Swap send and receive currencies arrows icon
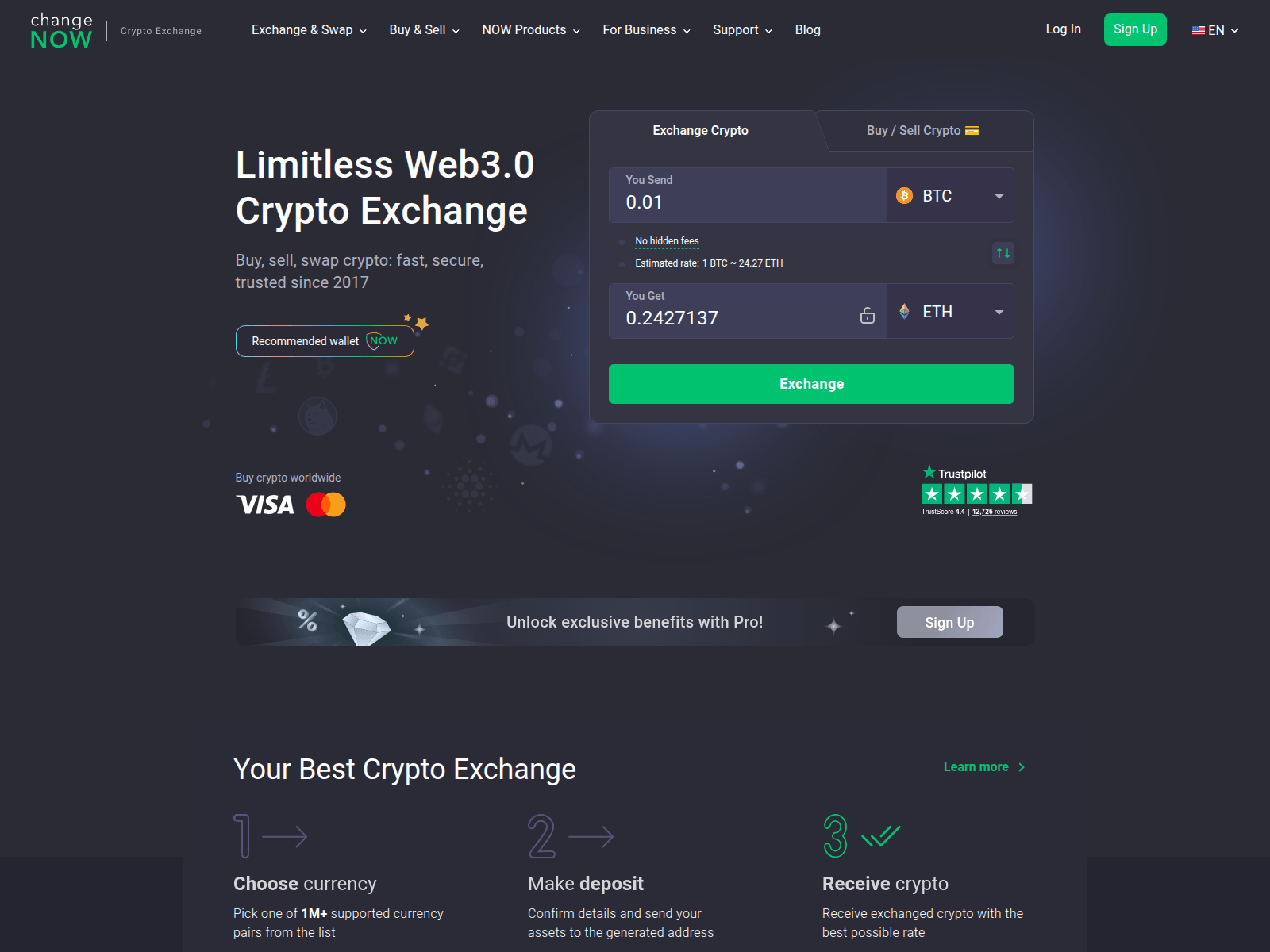Screen dimensions: 1270x952 pos(1003,253)
